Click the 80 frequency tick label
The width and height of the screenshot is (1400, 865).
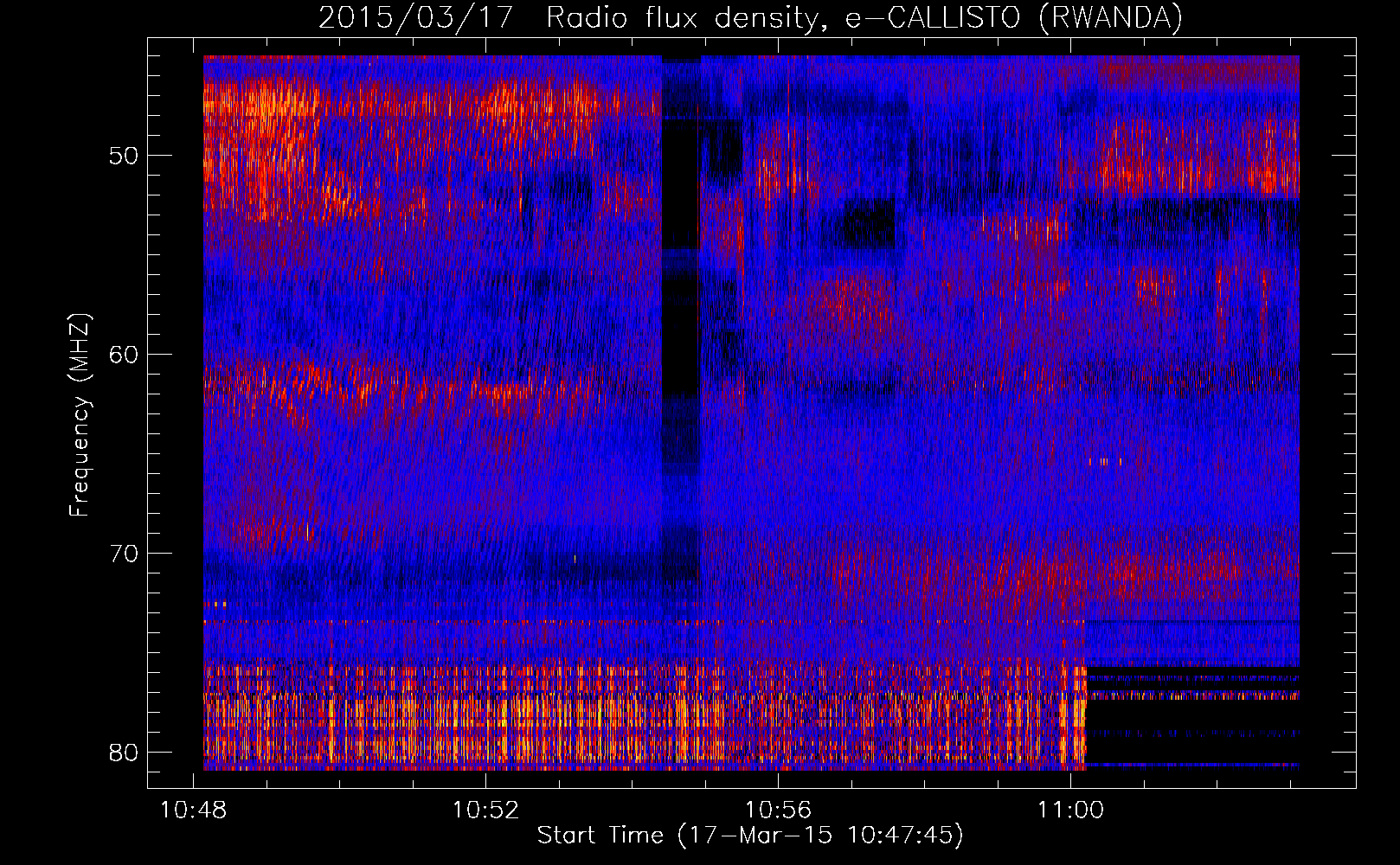tap(124, 753)
